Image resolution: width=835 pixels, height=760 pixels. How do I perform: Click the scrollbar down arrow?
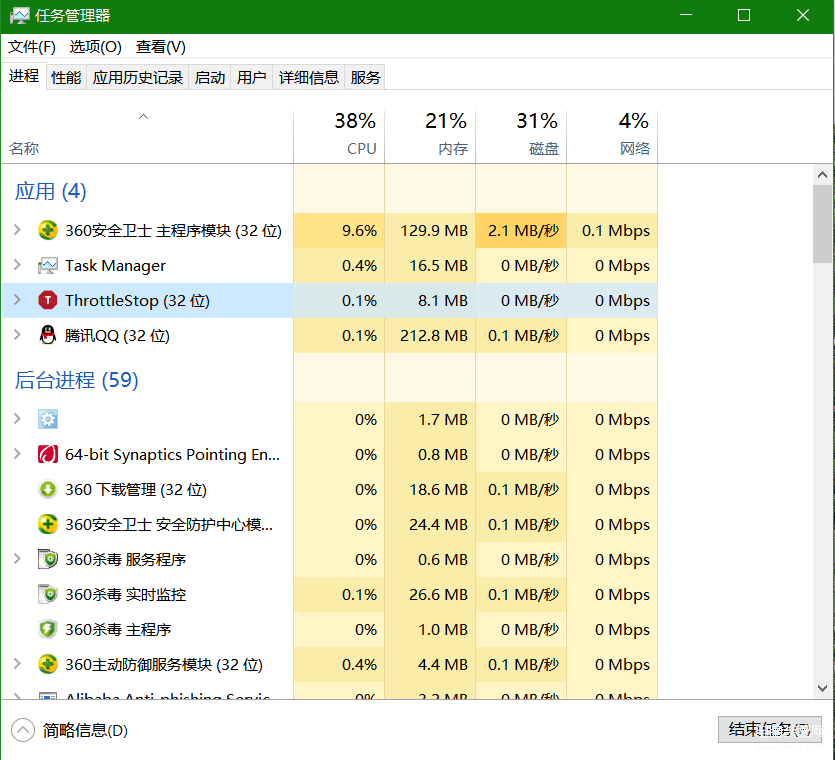[x=822, y=688]
